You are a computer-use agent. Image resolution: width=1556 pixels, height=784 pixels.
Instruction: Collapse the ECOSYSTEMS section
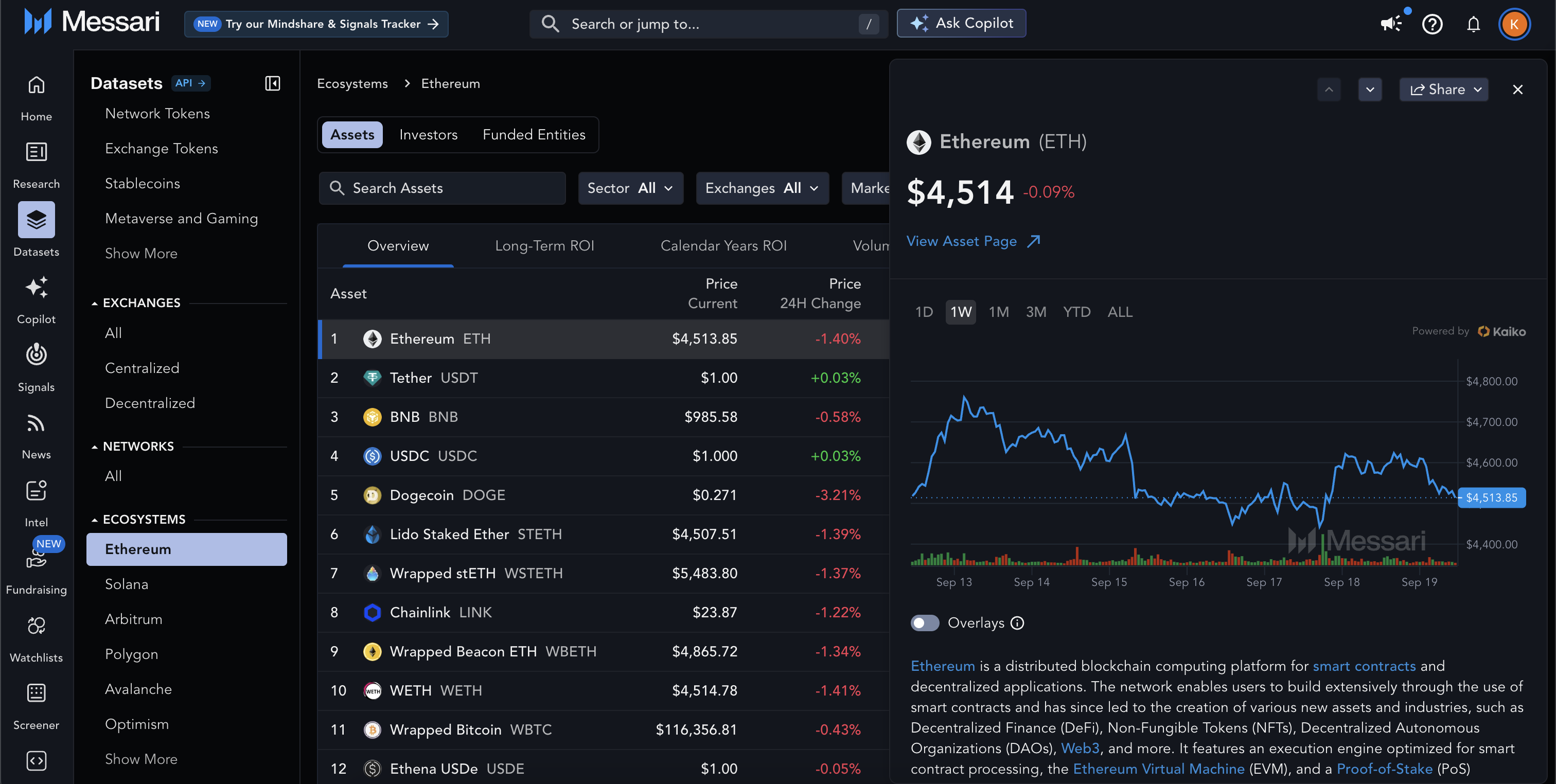(138, 520)
